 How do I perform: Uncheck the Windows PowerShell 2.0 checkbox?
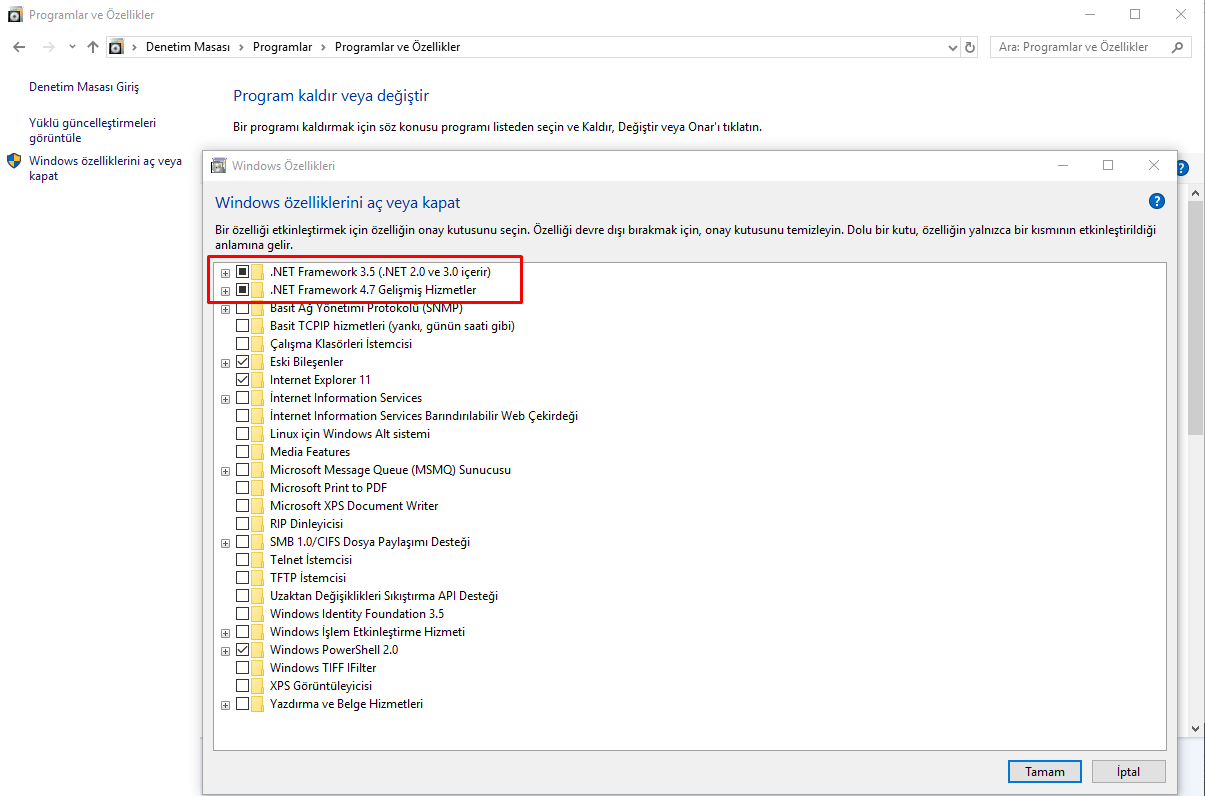coord(242,650)
